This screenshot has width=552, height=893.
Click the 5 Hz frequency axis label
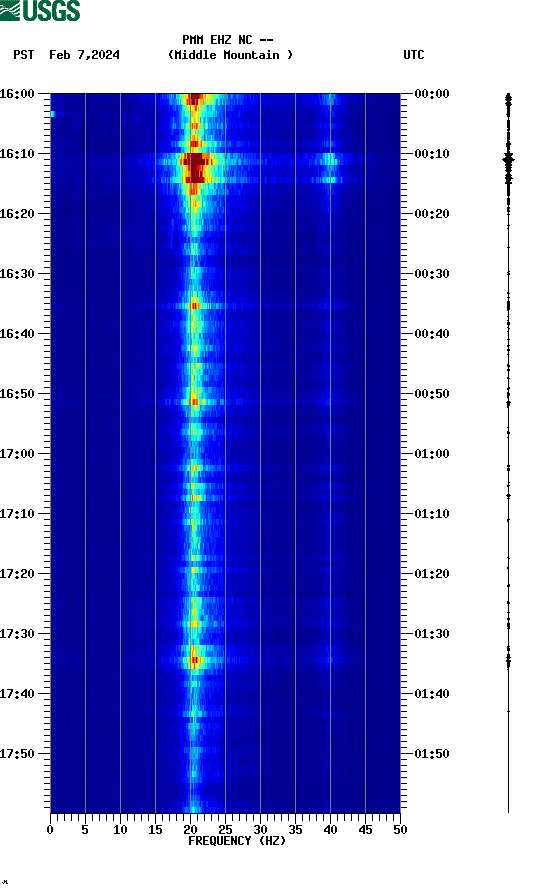85,830
